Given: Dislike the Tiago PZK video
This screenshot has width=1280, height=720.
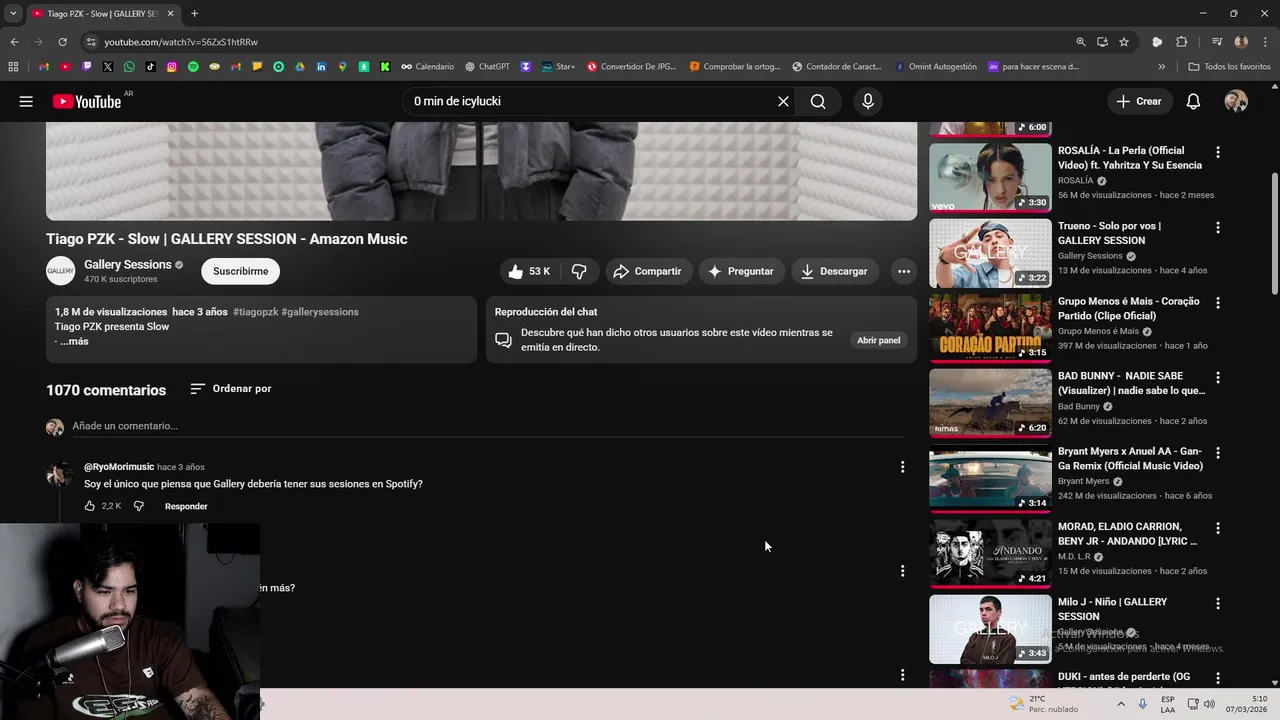Looking at the screenshot, I should point(579,271).
